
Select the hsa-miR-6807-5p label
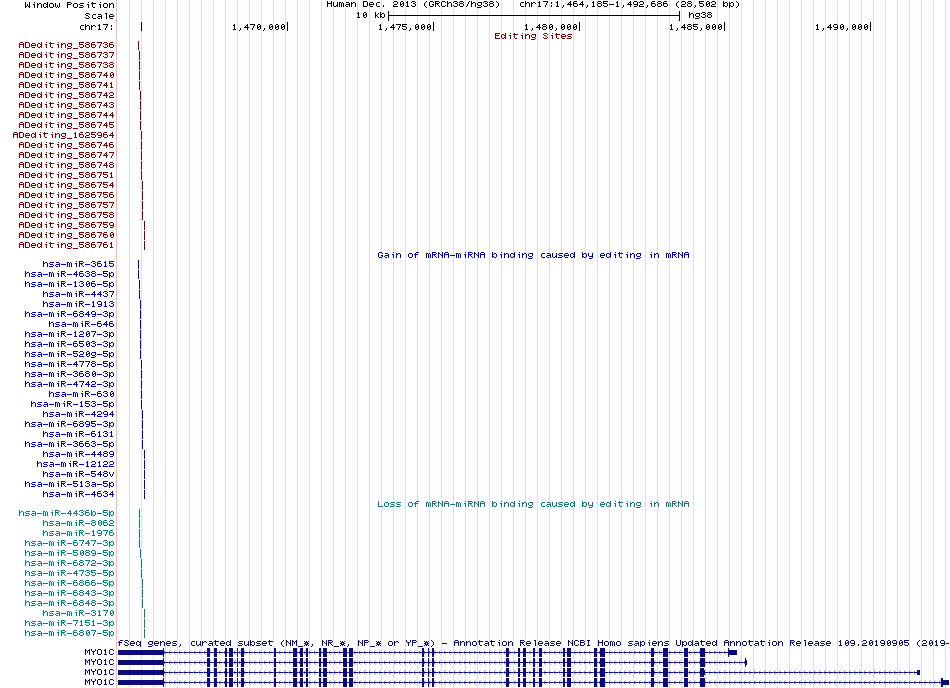(69, 633)
